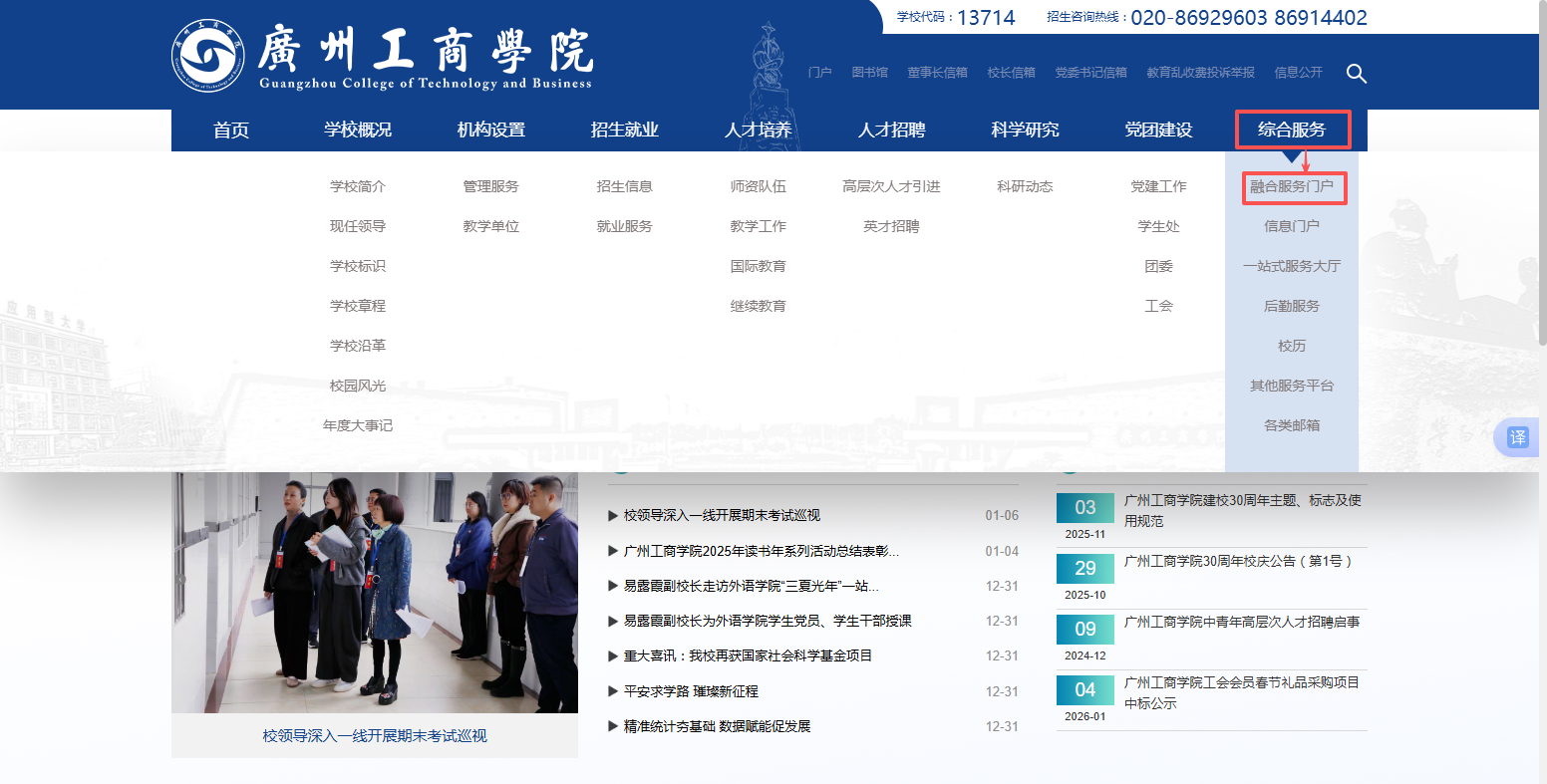Open the 招生就业 navigation menu

pyautogui.click(x=624, y=130)
